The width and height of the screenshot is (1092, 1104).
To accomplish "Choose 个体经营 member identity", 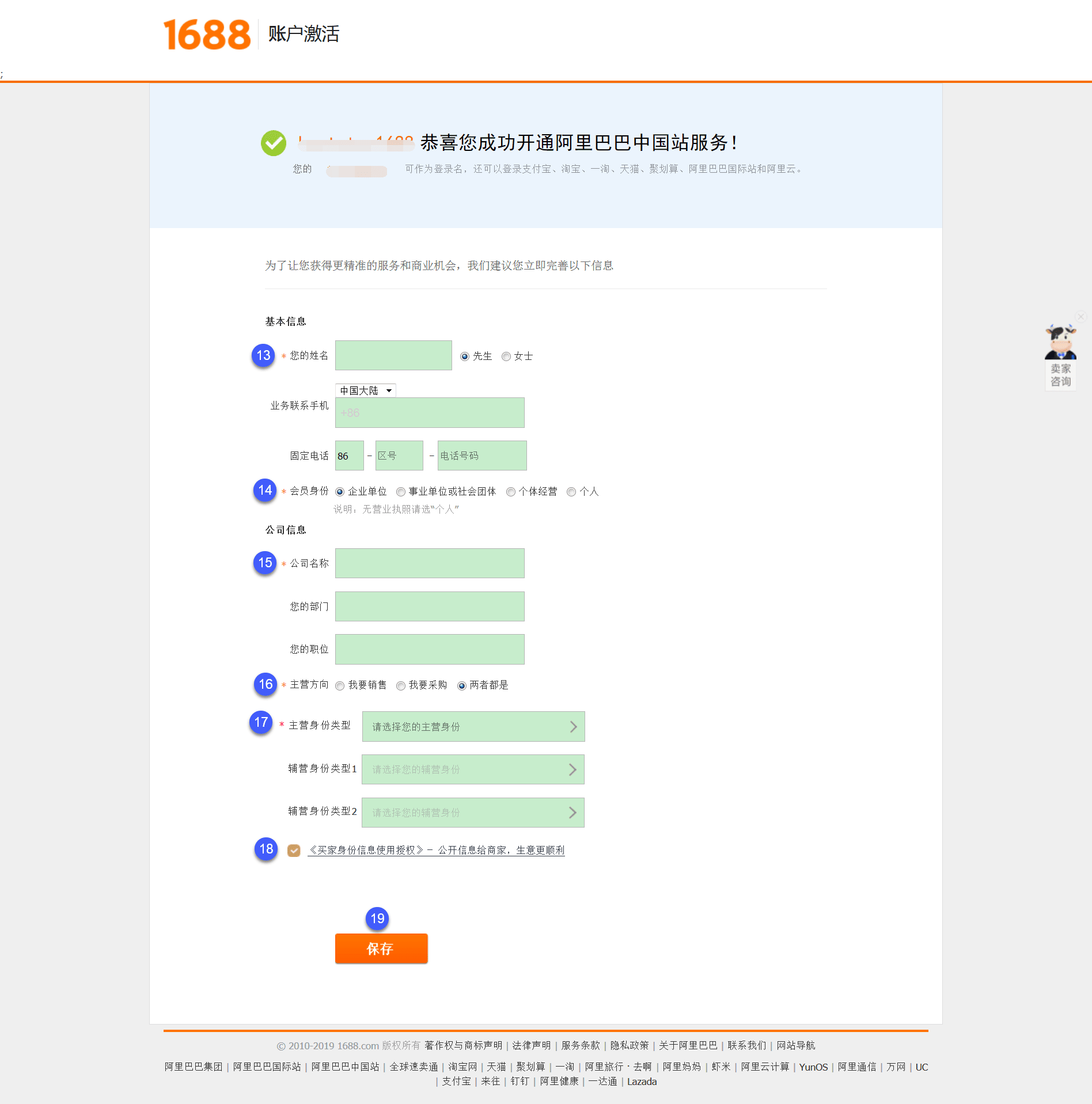I will (x=510, y=491).
